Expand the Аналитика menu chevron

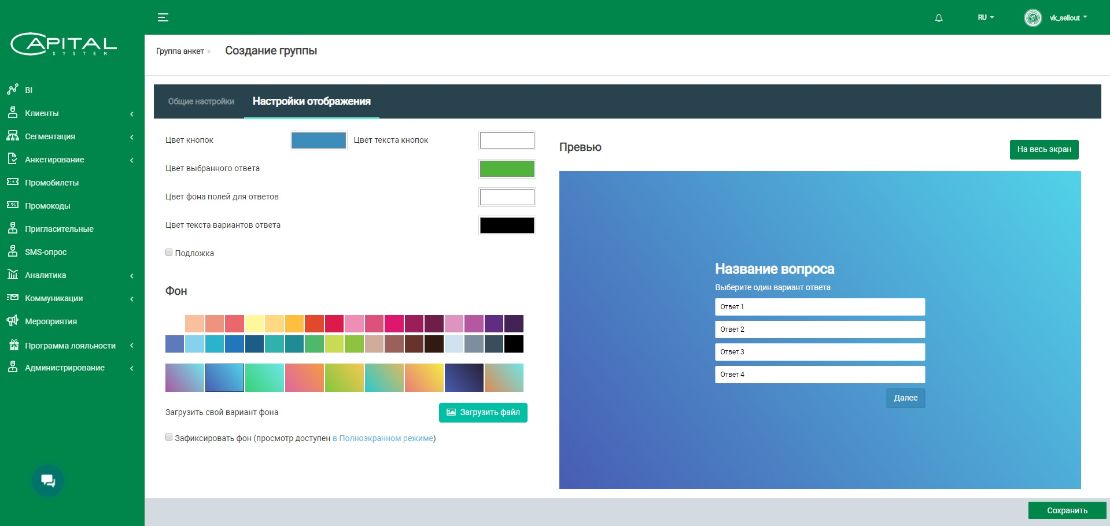[x=132, y=275]
